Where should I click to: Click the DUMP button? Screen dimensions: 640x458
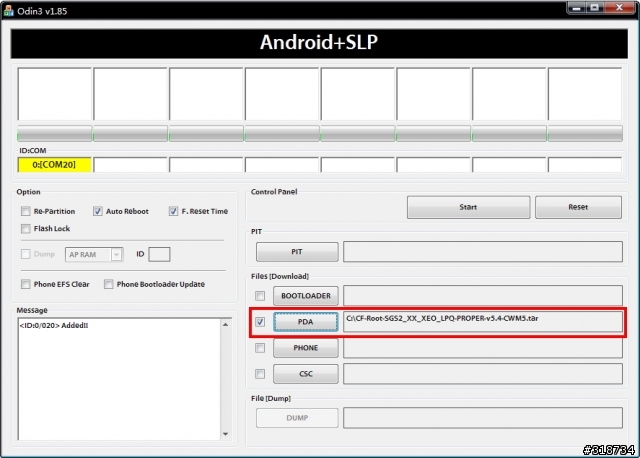click(297, 418)
